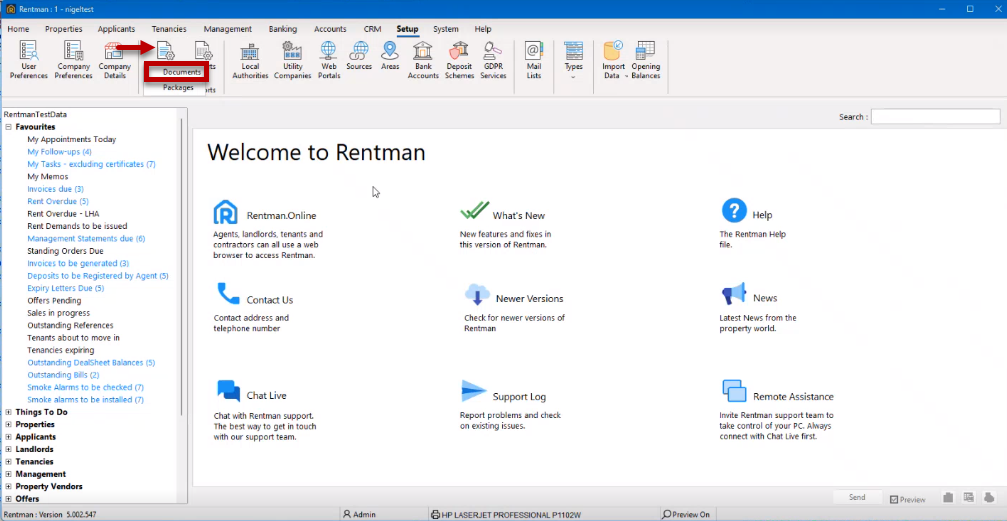Open Web Portals setup
1007x521 pixels.
[x=328, y=60]
